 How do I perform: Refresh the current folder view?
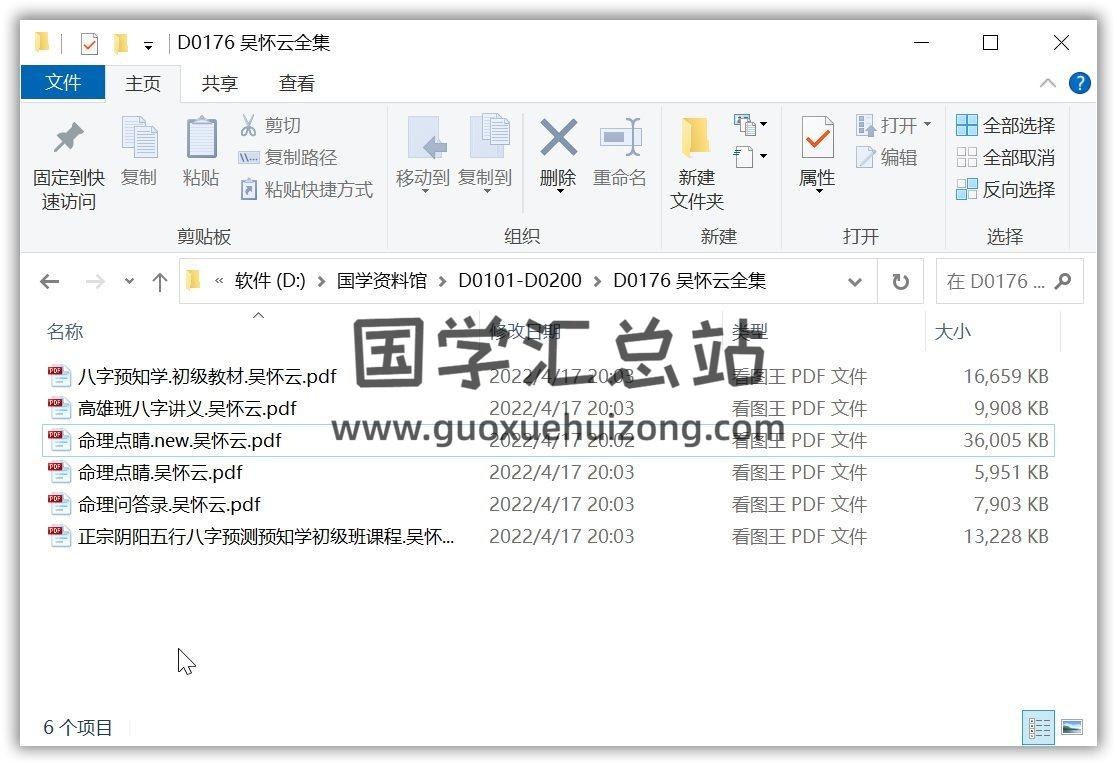(900, 282)
